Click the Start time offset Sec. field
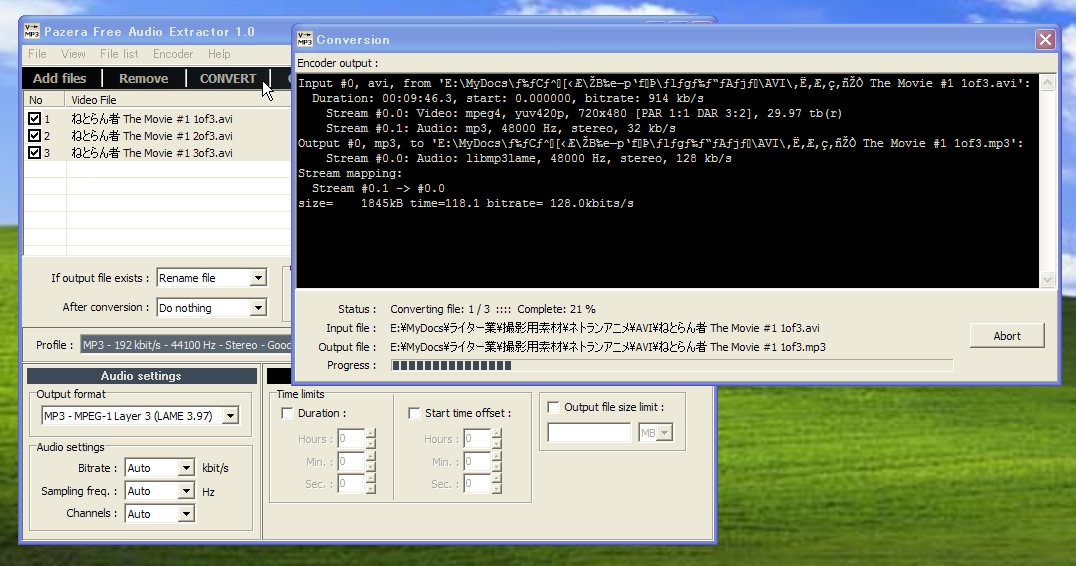Viewport: 1076px width, 566px height. 478,484
